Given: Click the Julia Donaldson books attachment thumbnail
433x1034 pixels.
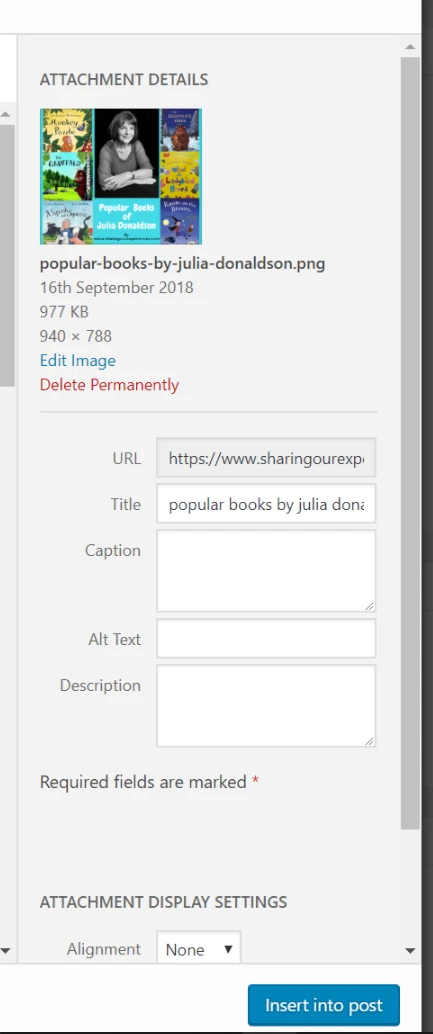Looking at the screenshot, I should (121, 176).
